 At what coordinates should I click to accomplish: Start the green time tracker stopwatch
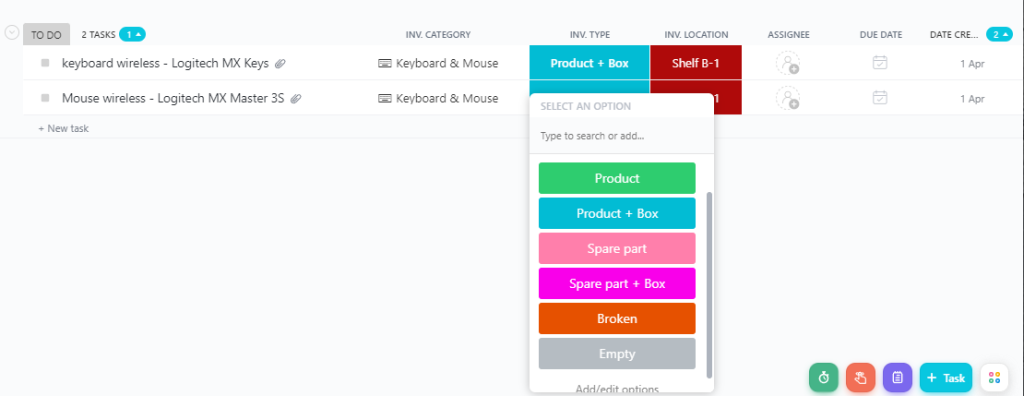pyautogui.click(x=824, y=378)
